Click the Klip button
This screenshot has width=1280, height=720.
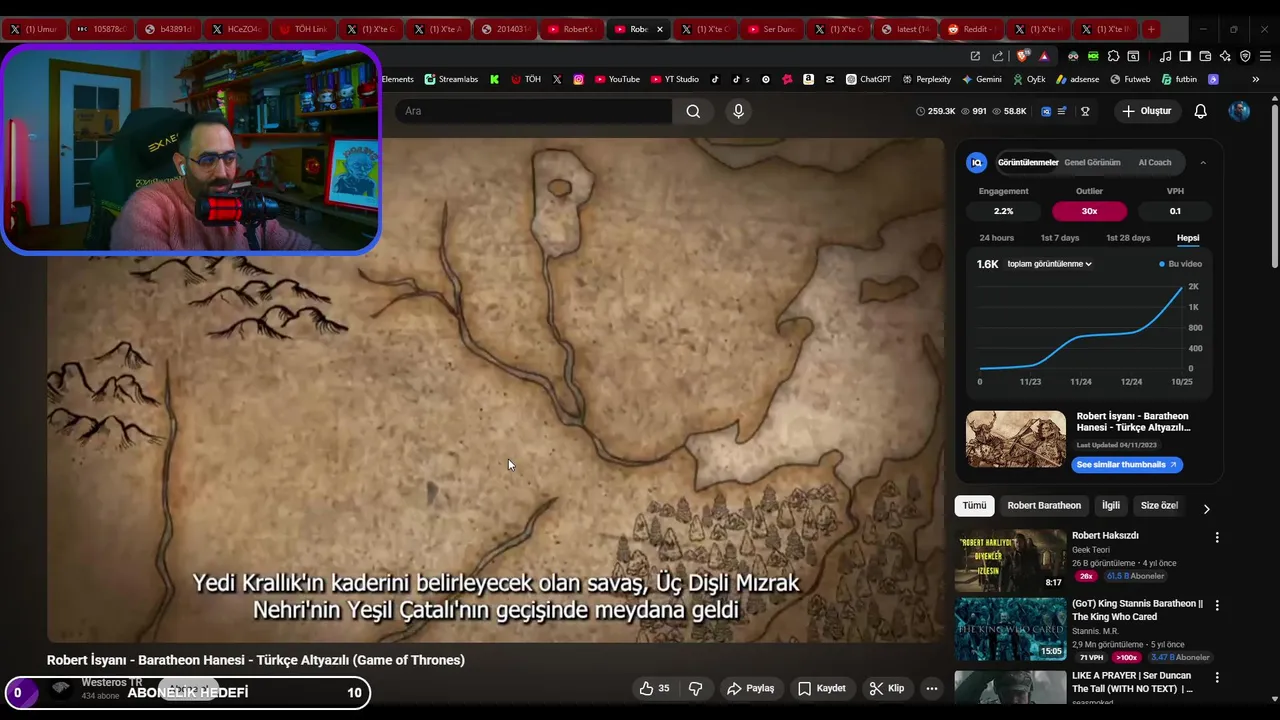(x=886, y=688)
